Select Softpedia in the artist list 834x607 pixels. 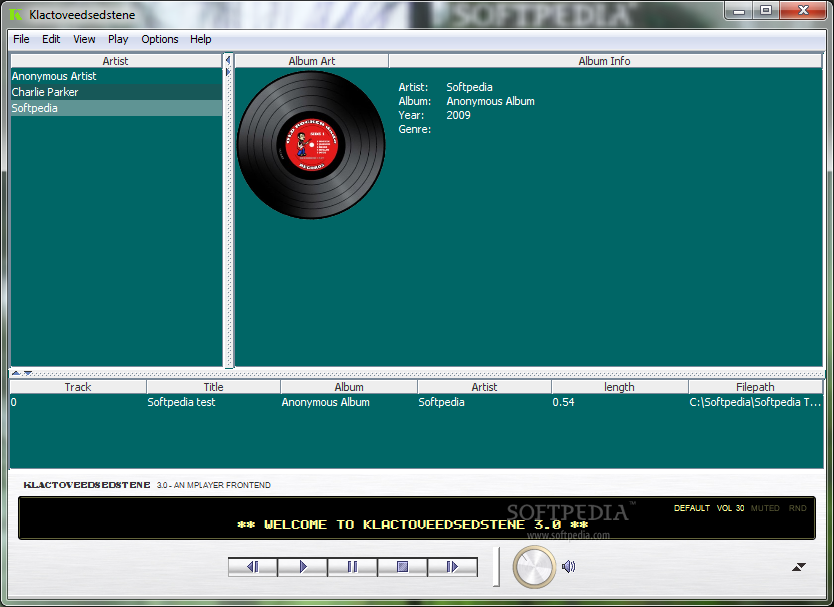(116, 108)
